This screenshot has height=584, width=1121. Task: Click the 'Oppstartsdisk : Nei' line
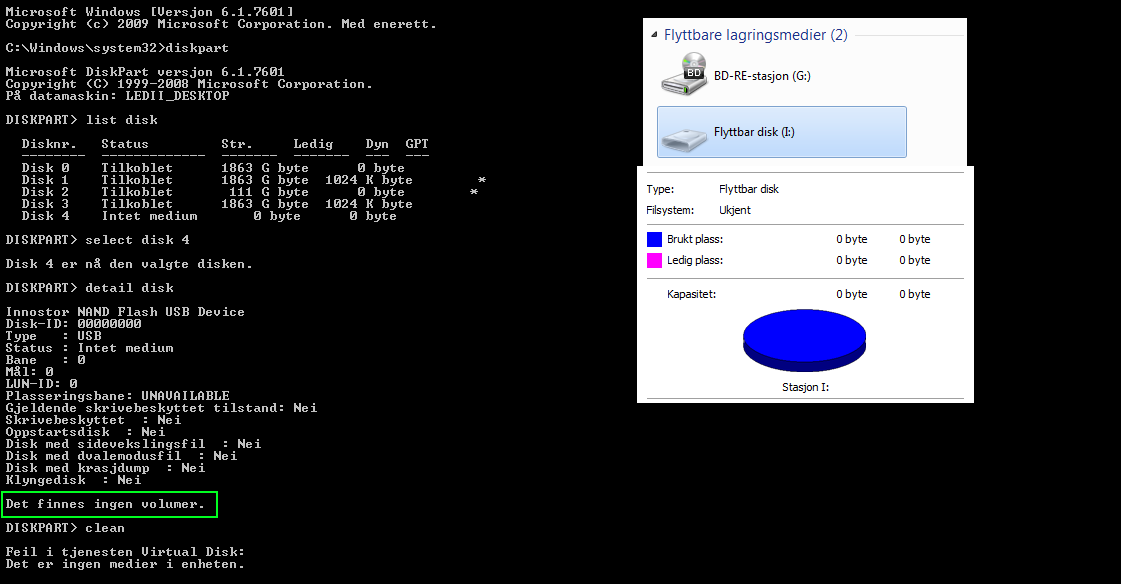[x=85, y=432]
